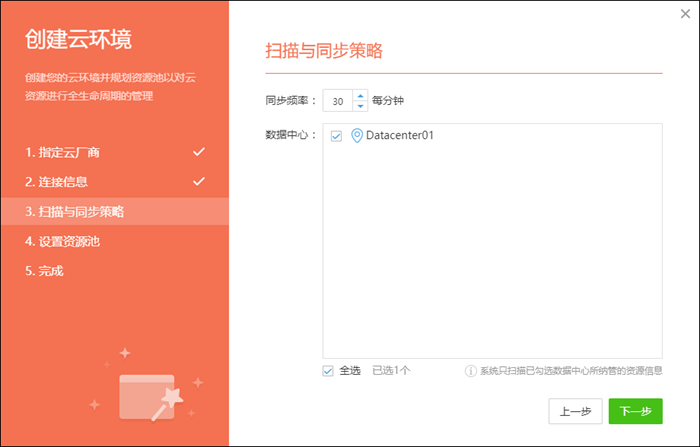Click the green 下一步 button
Image resolution: width=700 pixels, height=447 pixels.
click(635, 411)
